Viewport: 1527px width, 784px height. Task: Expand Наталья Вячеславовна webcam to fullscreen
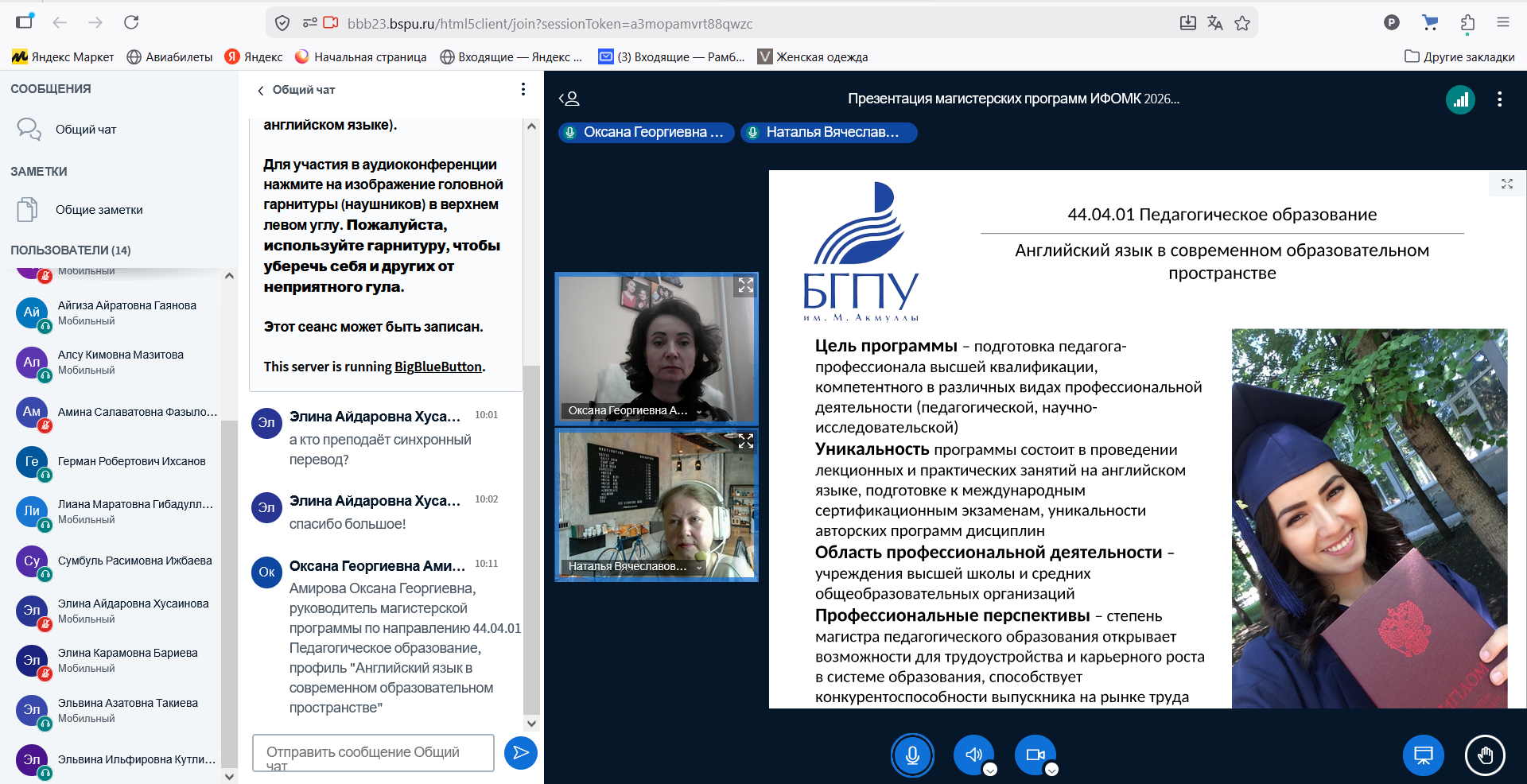click(x=745, y=441)
